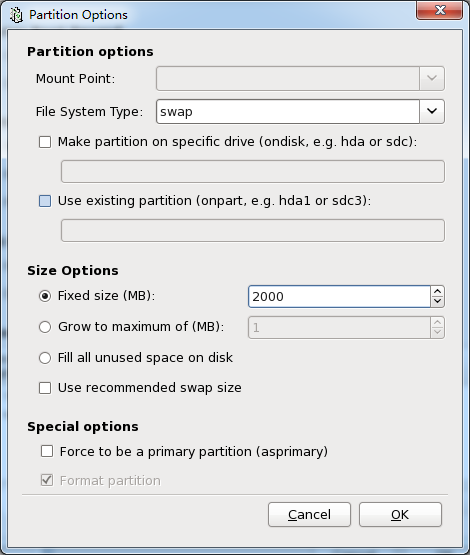Image resolution: width=470 pixels, height=555 pixels.
Task: Click the ondisk drive name text field
Action: click(x=253, y=172)
